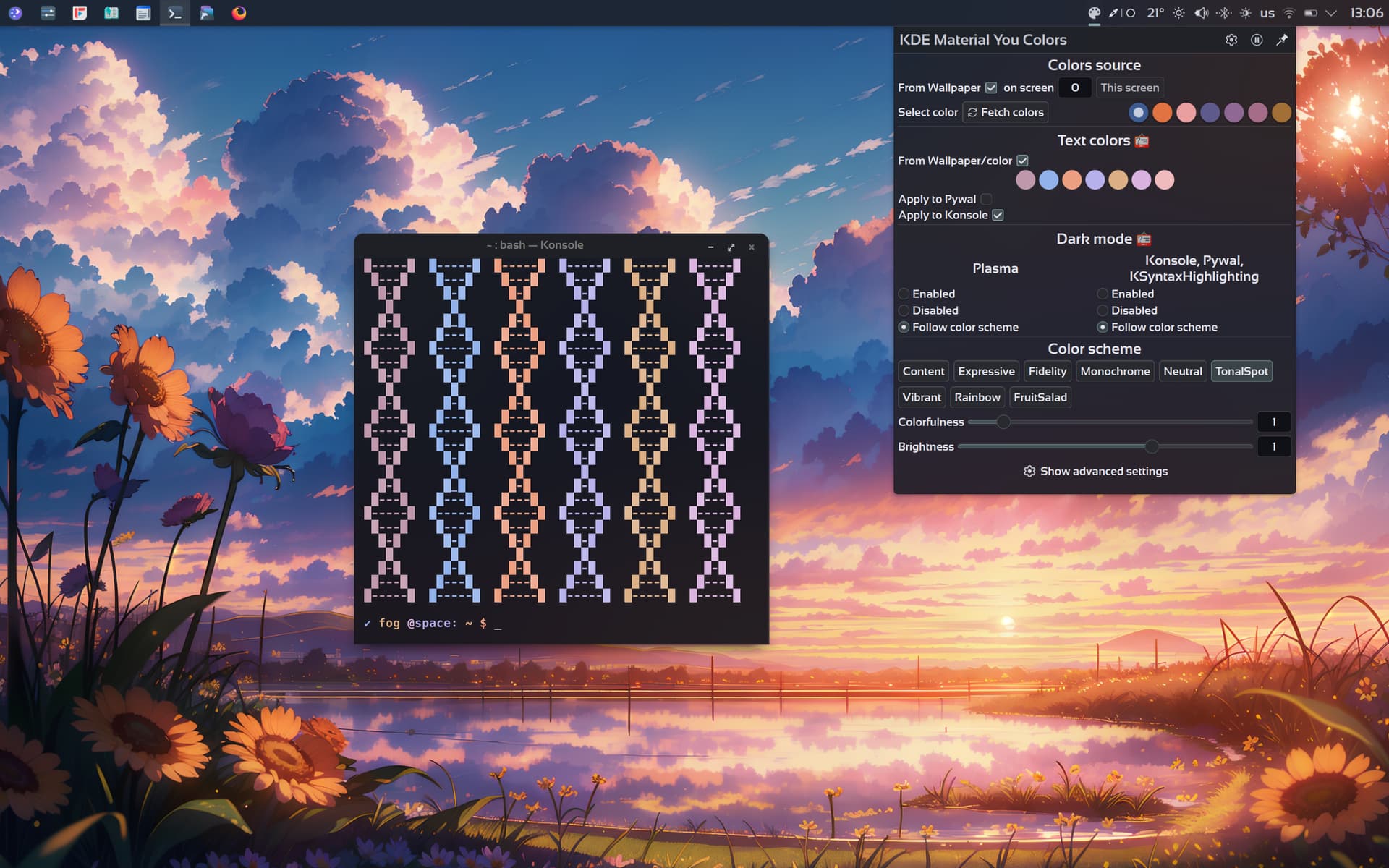Launch the red FreeTube icon in the panel
This screenshot has height=868, width=1389.
(x=80, y=13)
